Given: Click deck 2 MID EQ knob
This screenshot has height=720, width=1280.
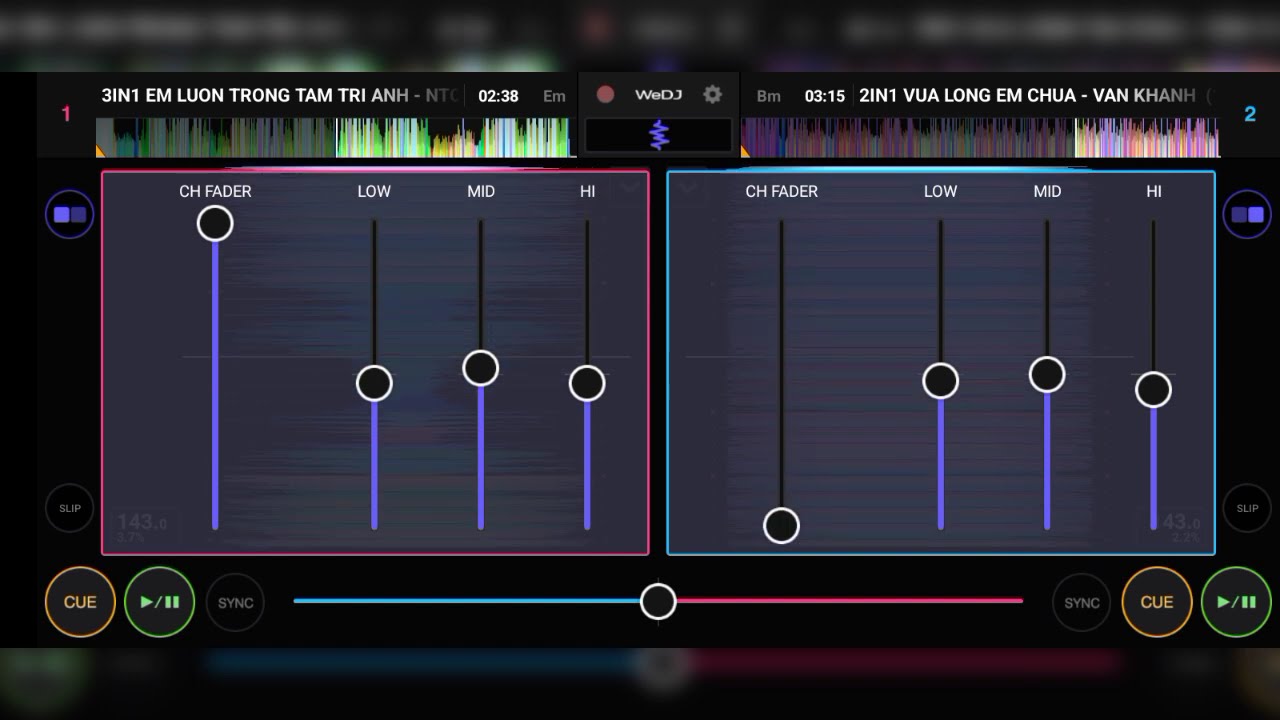Looking at the screenshot, I should coord(1047,374).
